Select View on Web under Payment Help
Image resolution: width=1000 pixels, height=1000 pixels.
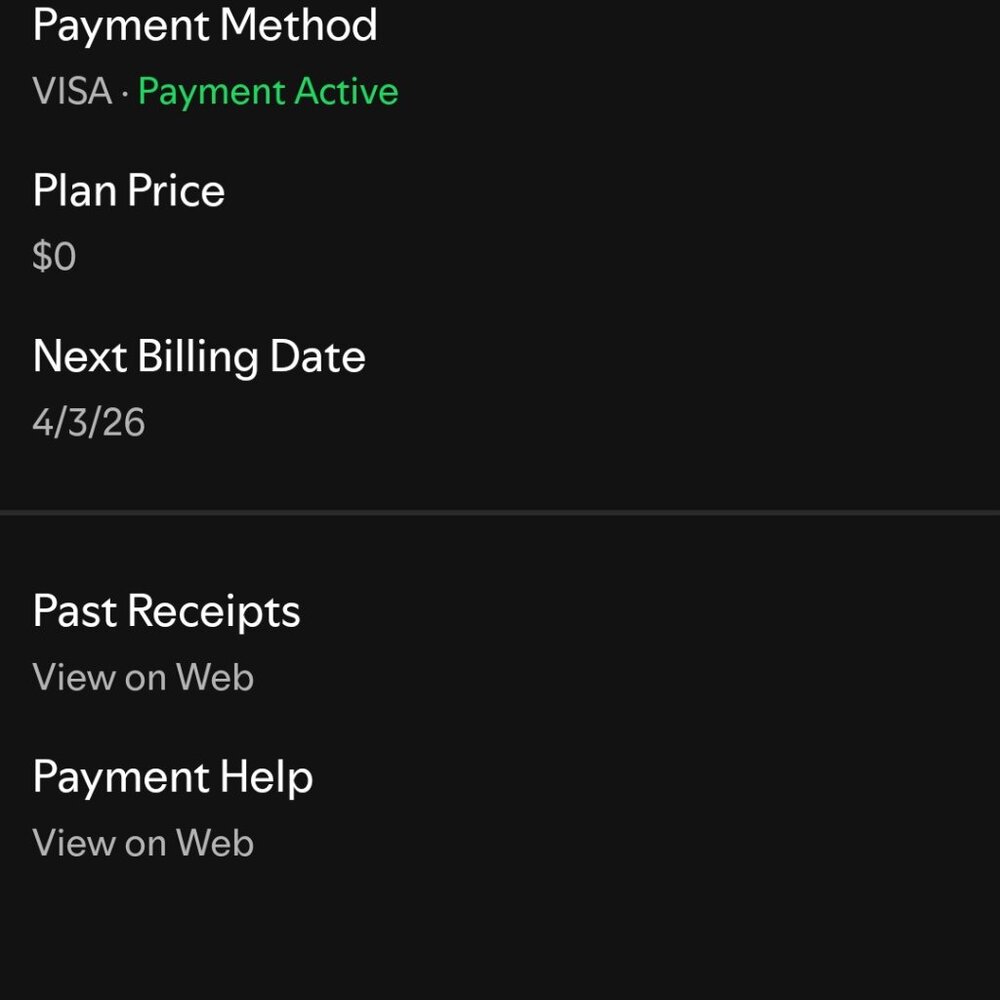point(143,842)
